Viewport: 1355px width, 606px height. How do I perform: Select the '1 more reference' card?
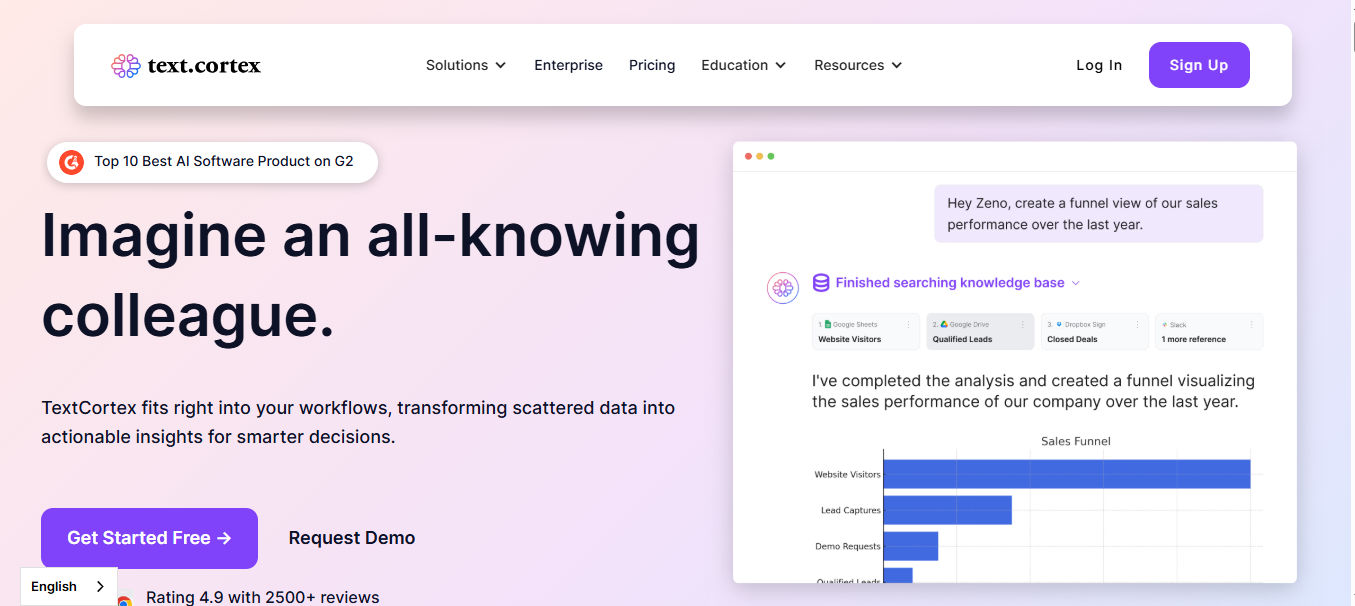pyautogui.click(x=1210, y=332)
